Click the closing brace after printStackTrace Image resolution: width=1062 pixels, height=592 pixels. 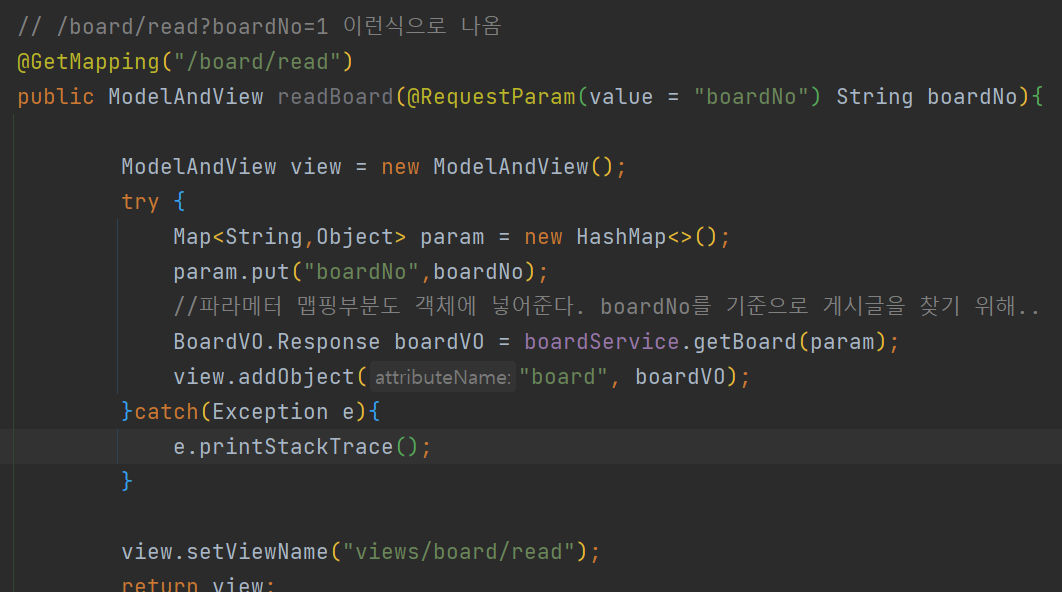click(127, 482)
